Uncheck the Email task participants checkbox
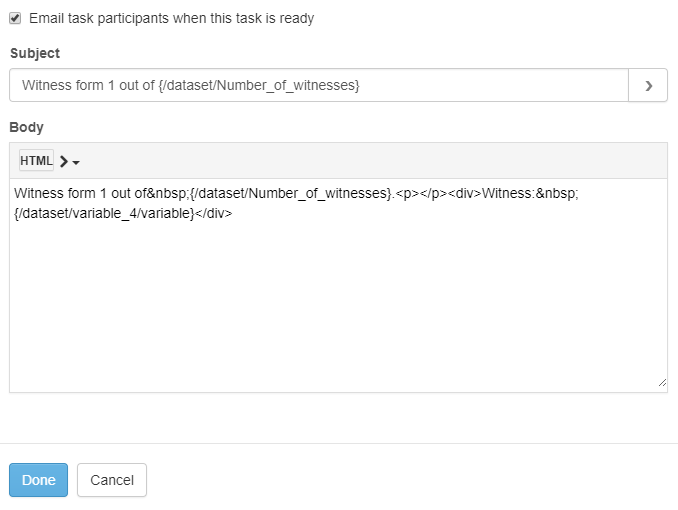Viewport: 678px width, 510px height. [x=15, y=18]
